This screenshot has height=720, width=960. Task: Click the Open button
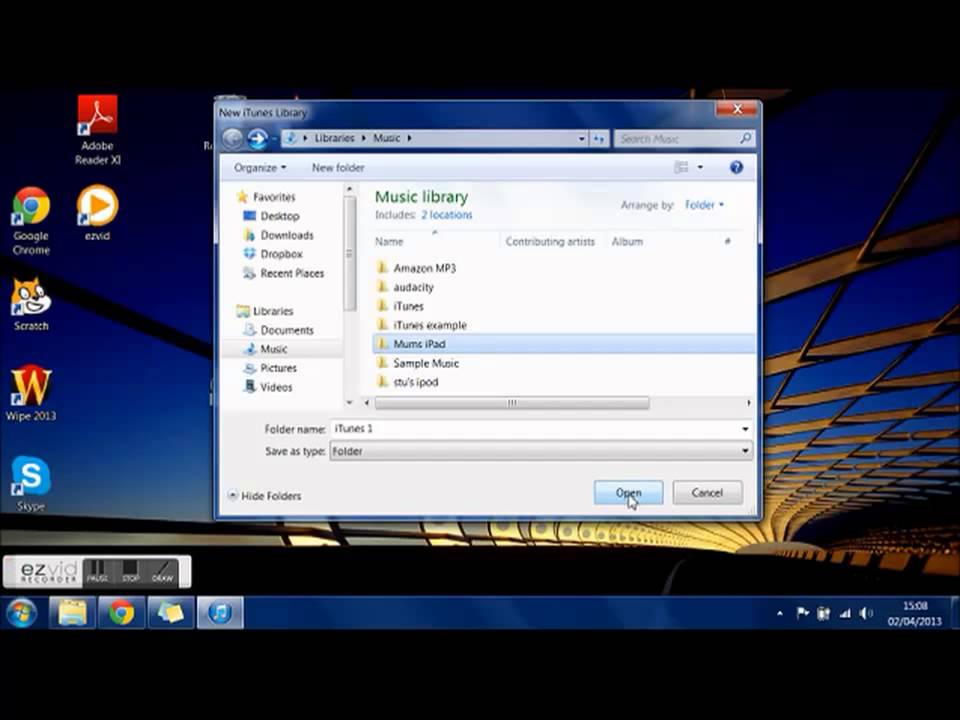point(628,493)
